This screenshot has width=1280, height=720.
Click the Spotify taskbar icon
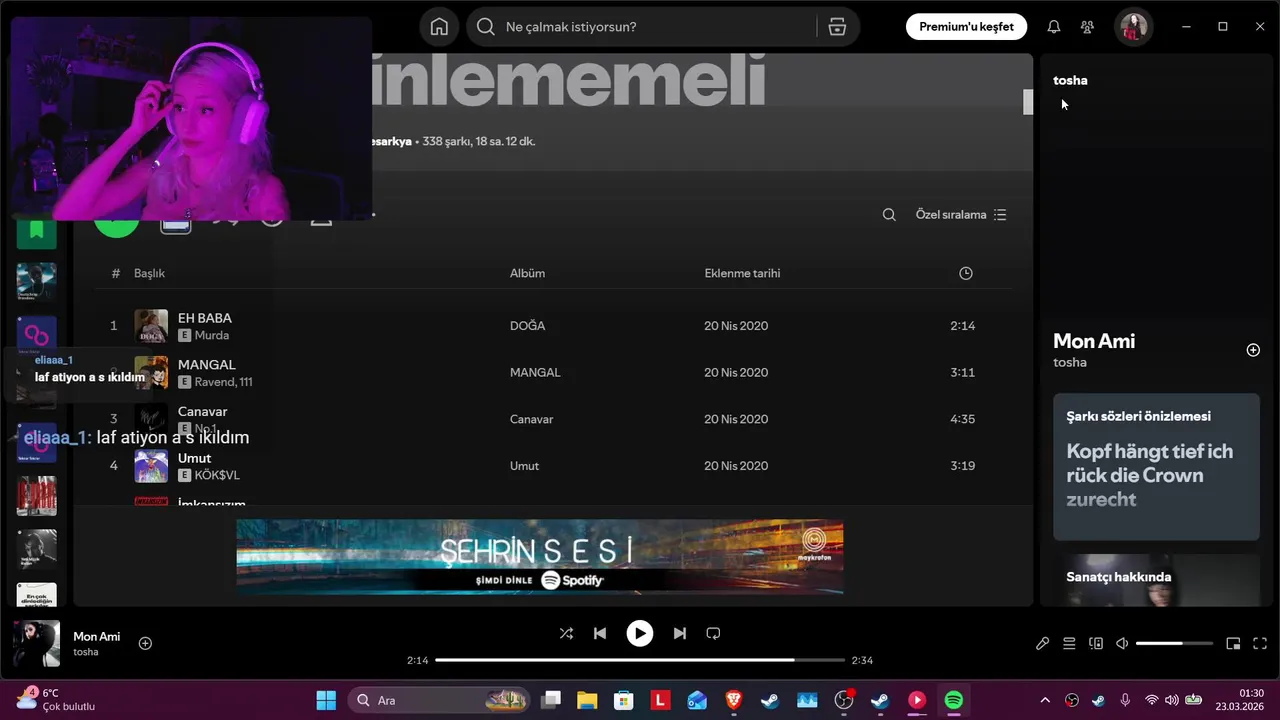[x=954, y=700]
